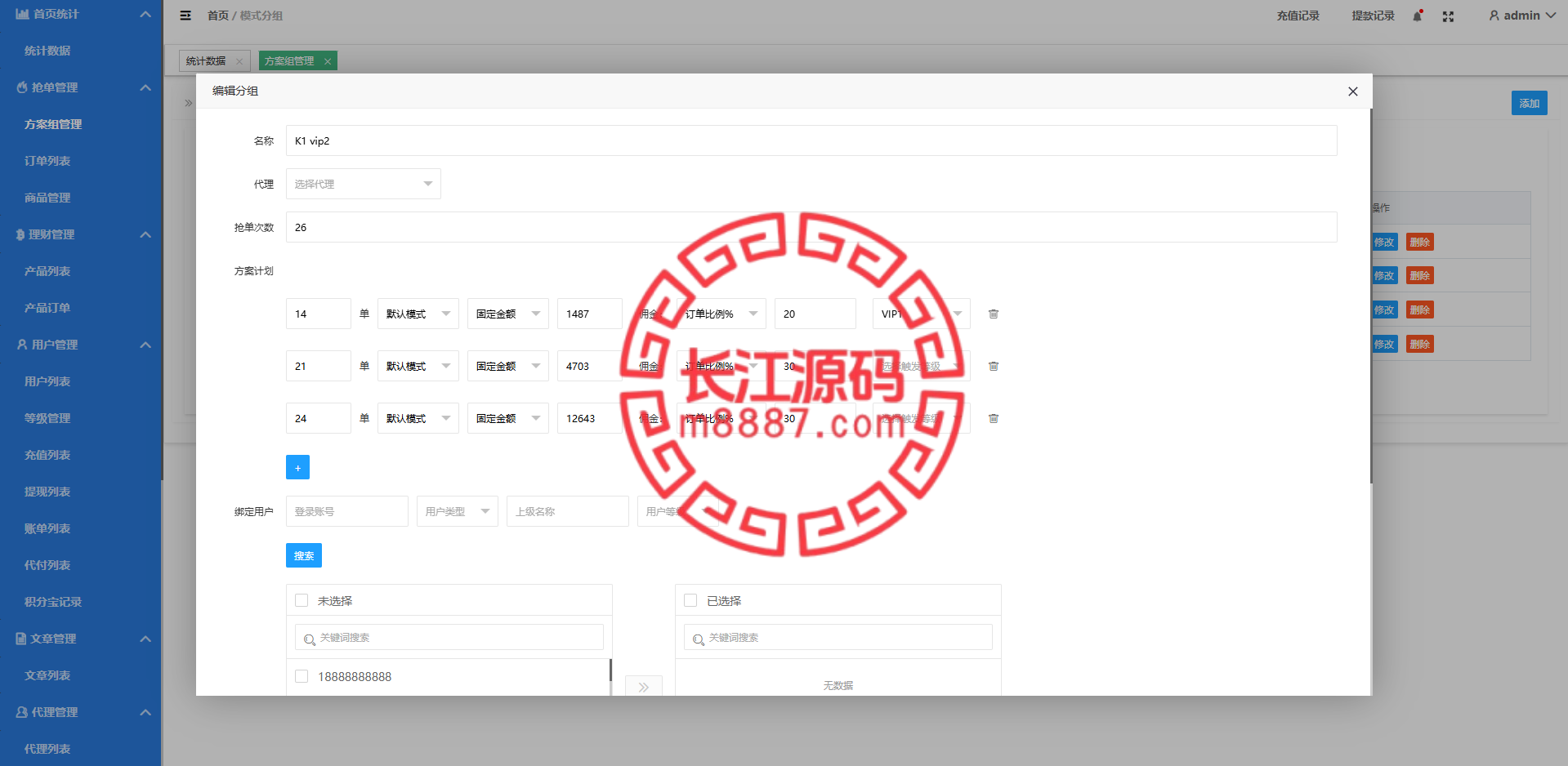
Task: Open the 充值记录 link in header
Action: coord(1298,16)
